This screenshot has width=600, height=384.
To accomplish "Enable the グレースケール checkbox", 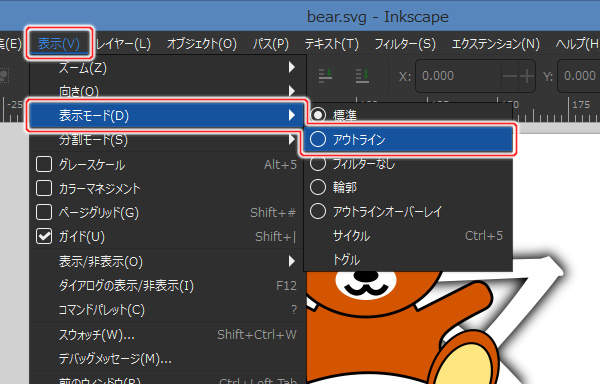I will (44, 164).
